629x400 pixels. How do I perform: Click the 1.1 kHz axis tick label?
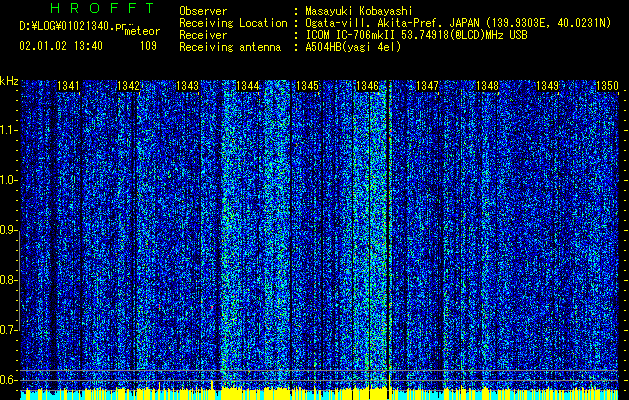pos(8,130)
